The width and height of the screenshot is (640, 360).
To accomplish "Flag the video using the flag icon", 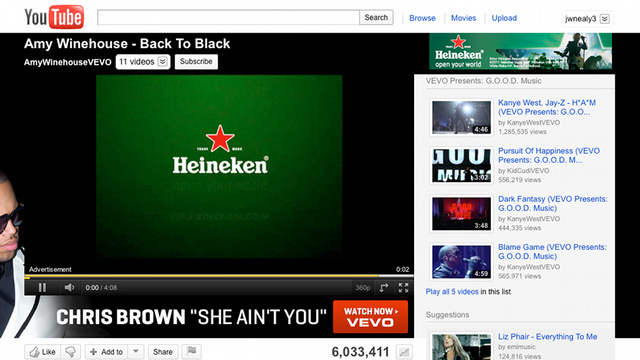I will click(191, 351).
